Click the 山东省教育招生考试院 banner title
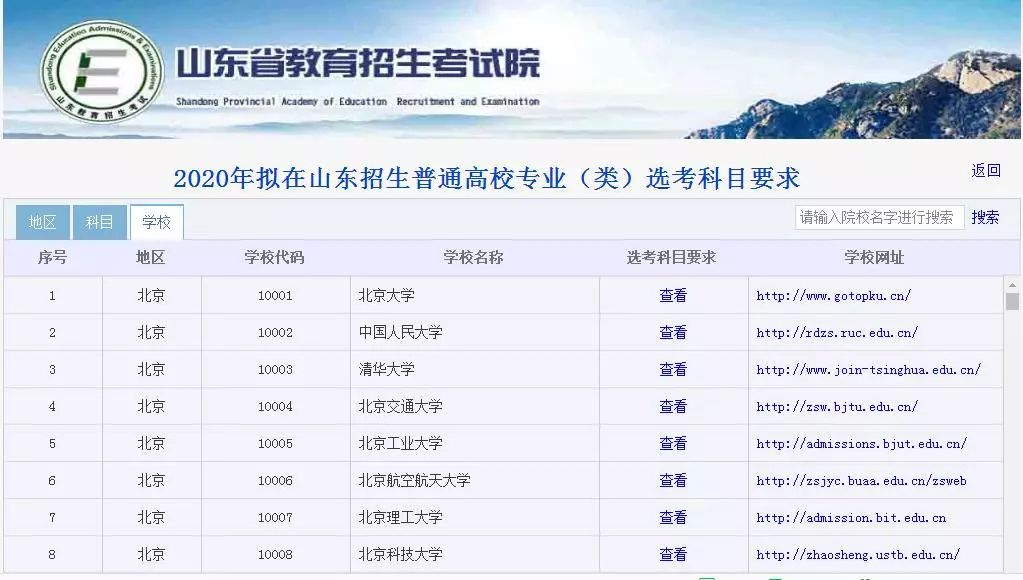This screenshot has height=580, width=1023. [x=358, y=63]
